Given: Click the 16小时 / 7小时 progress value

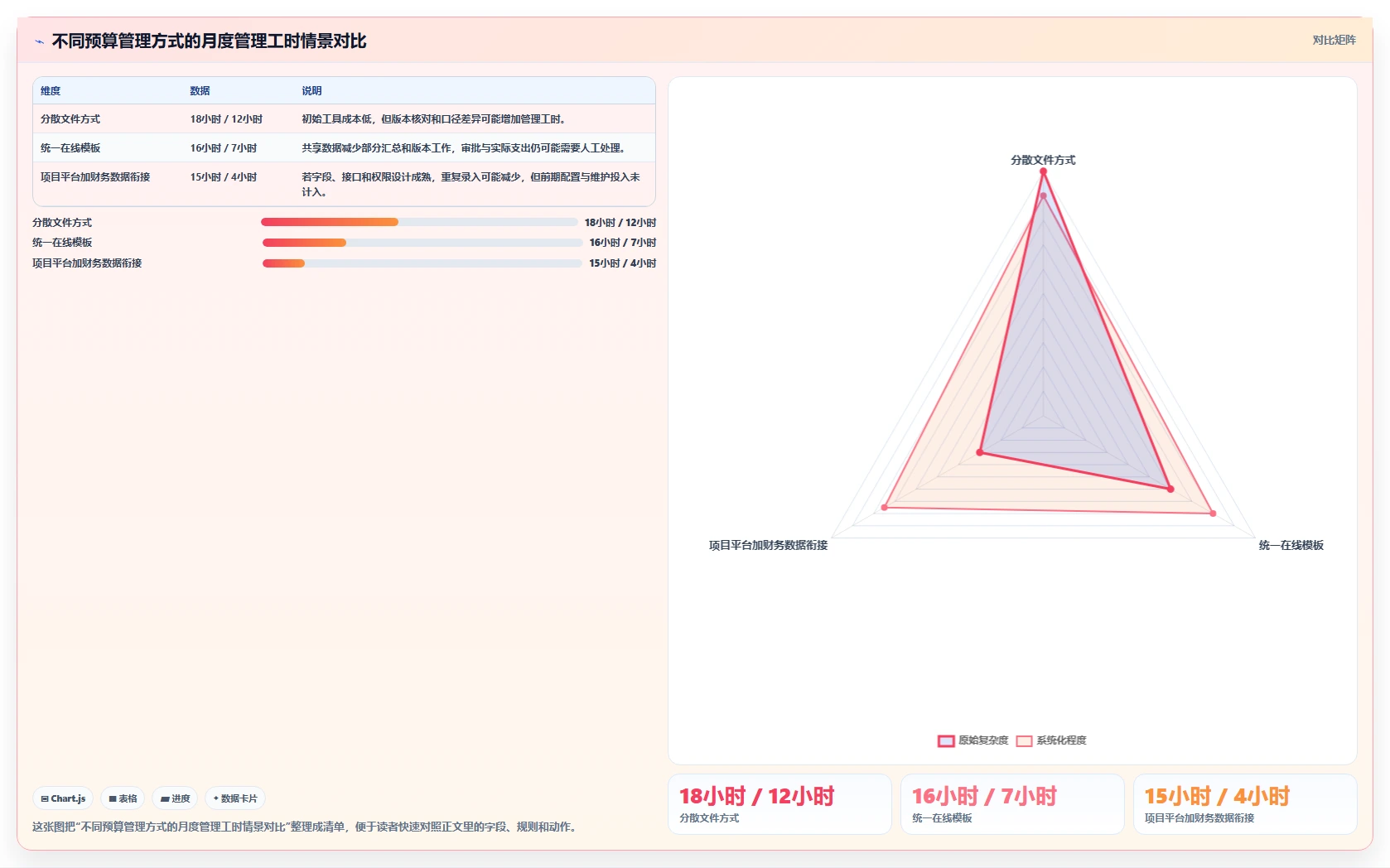Looking at the screenshot, I should tap(623, 243).
